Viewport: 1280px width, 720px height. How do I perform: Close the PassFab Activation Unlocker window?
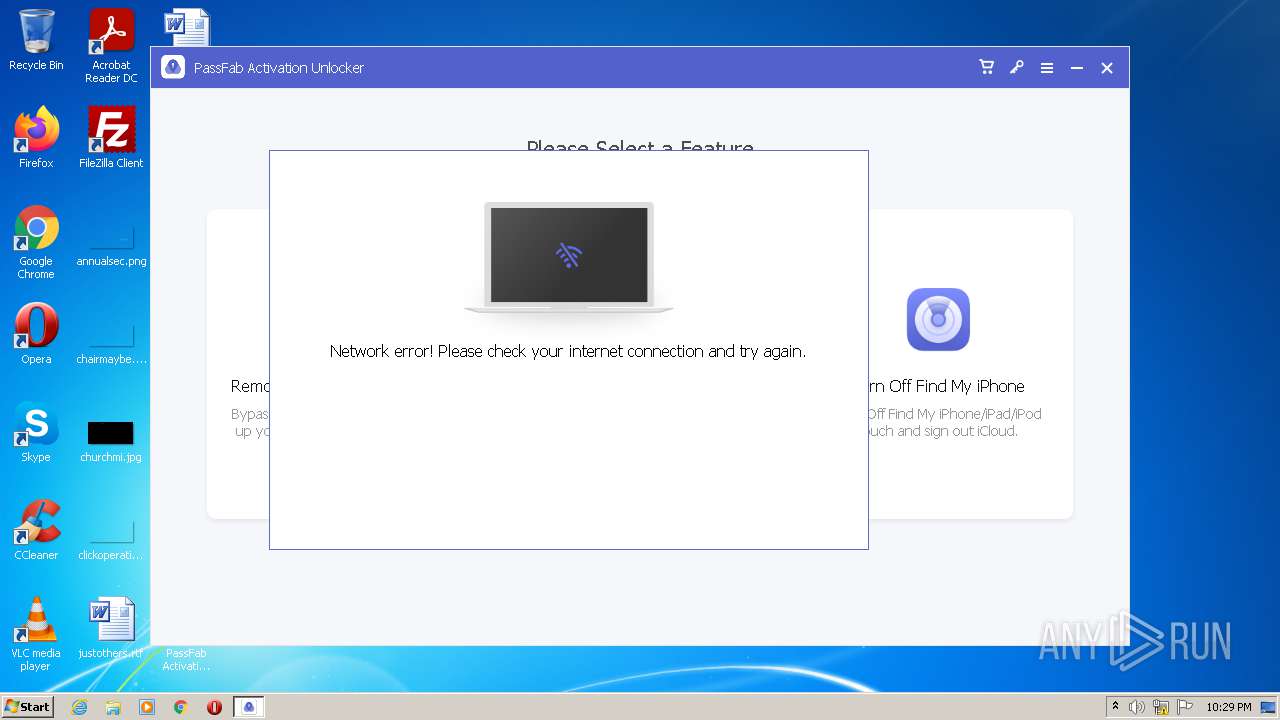point(1106,68)
